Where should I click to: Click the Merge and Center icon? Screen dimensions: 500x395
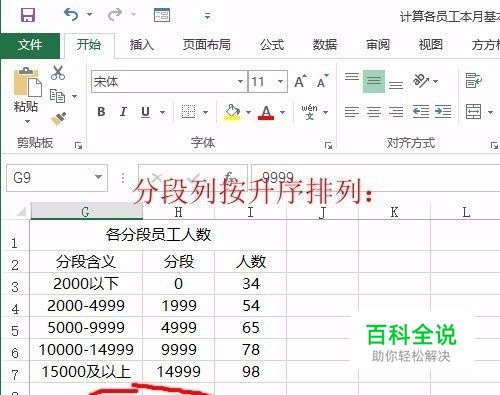click(474, 112)
